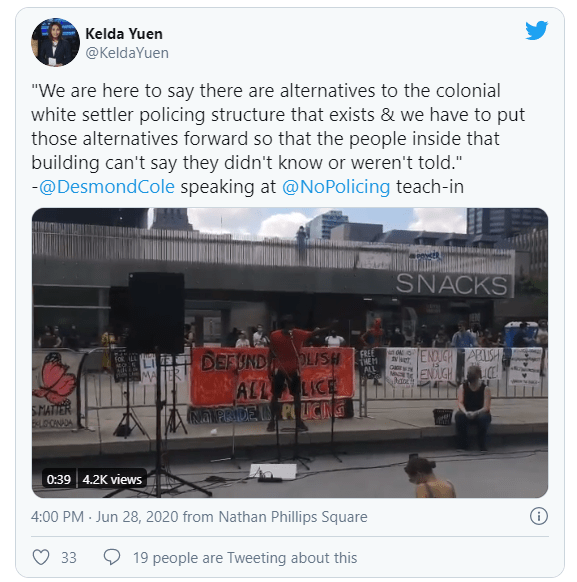Viewport: 577px width, 582px height.
Task: Click the Kelda Yuen display name
Action: tap(124, 34)
